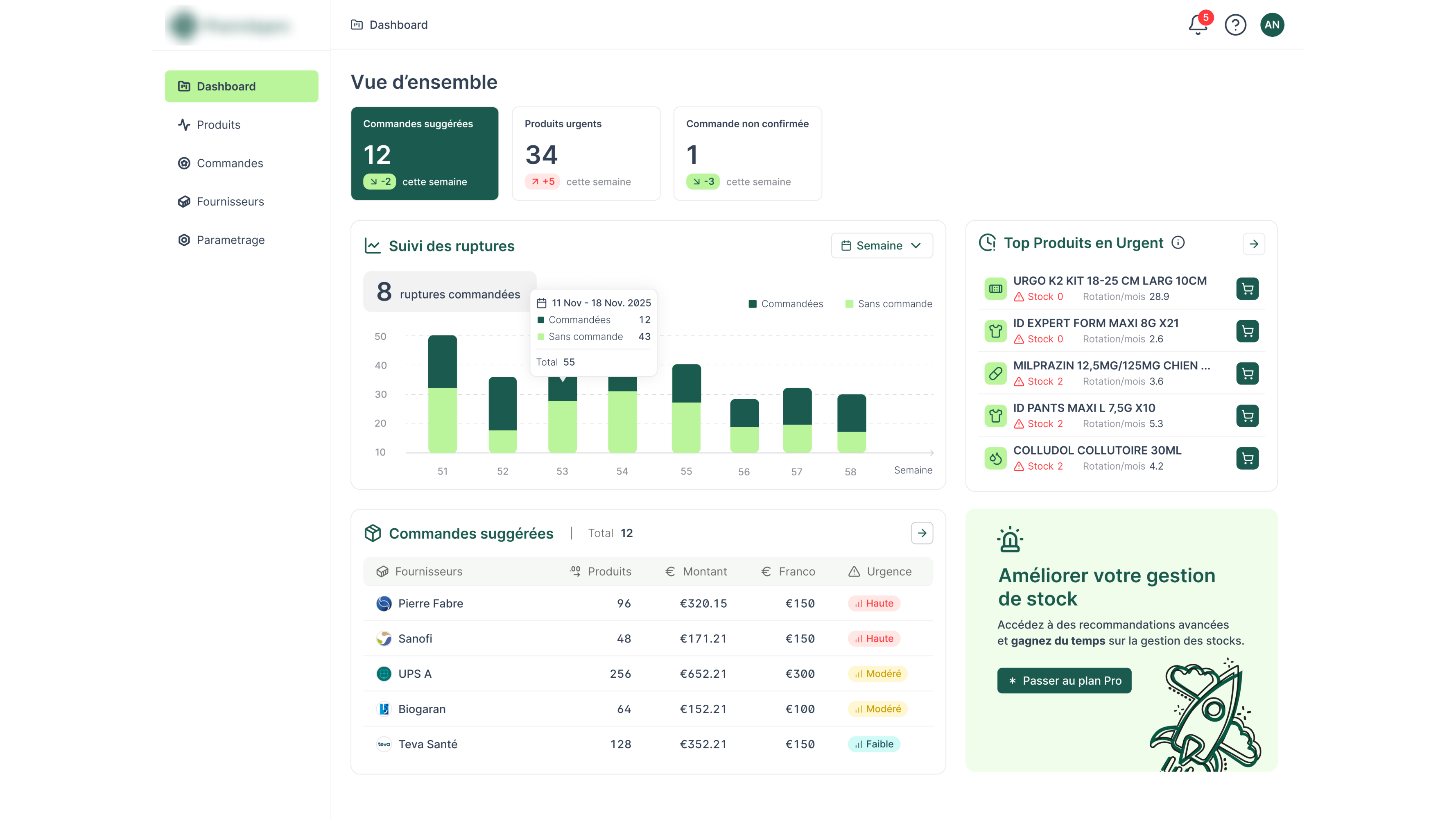1456x819 pixels.
Task: Open the Semaine period dropdown
Action: click(x=882, y=245)
